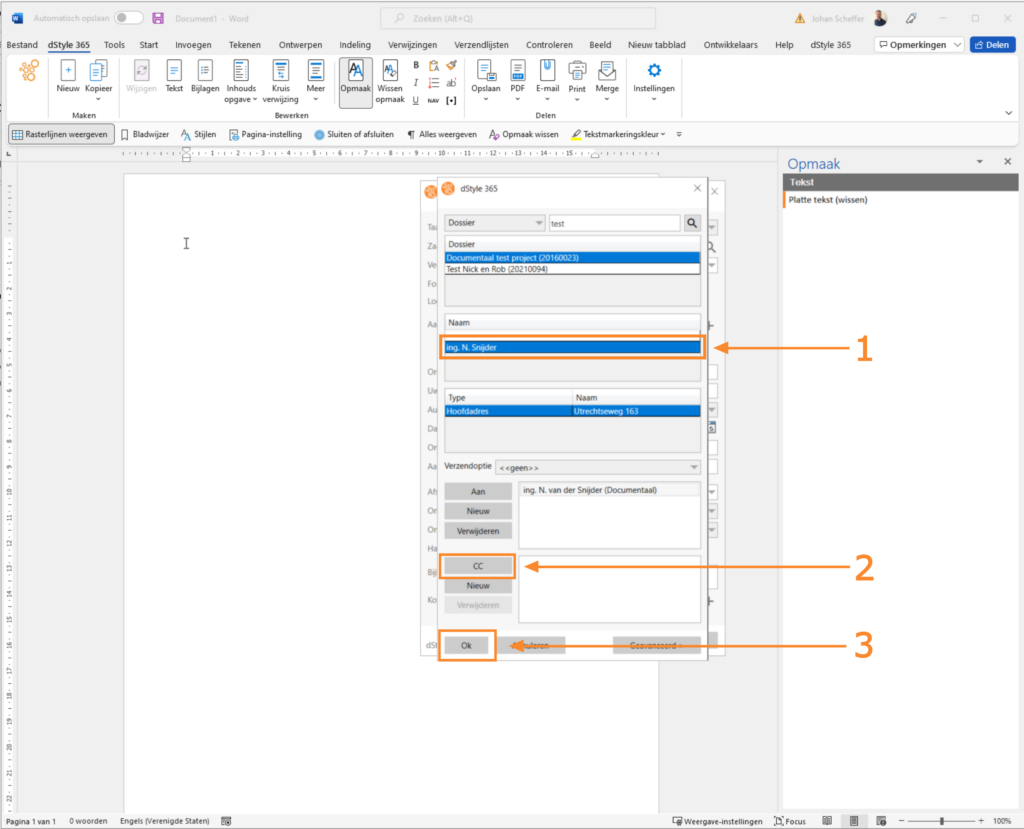The width and height of the screenshot is (1024, 829).
Task: Toggle Underline formatting in ribbon
Action: 416,100
